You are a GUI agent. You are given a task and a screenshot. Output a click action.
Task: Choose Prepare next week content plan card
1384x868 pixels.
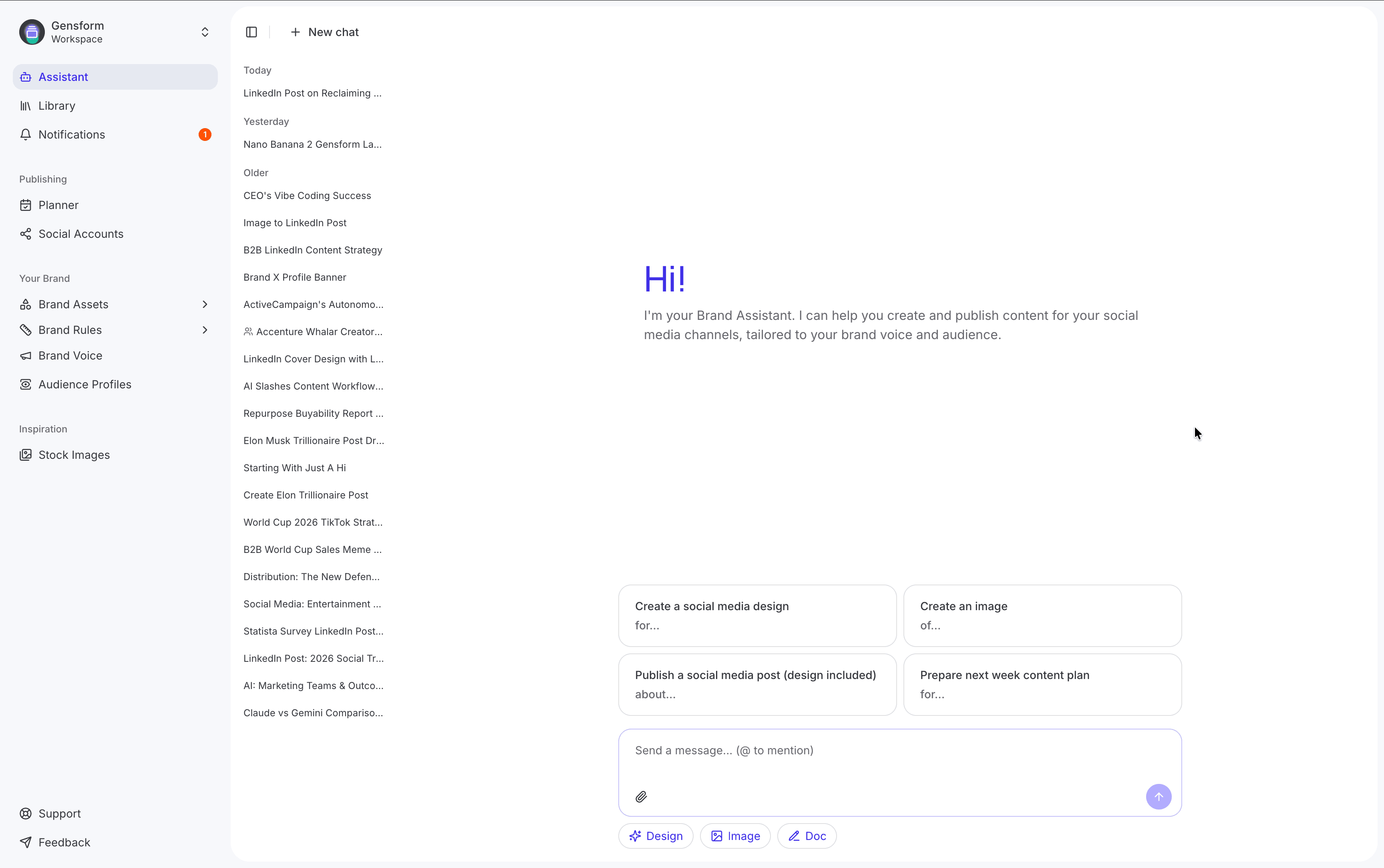click(x=1042, y=685)
